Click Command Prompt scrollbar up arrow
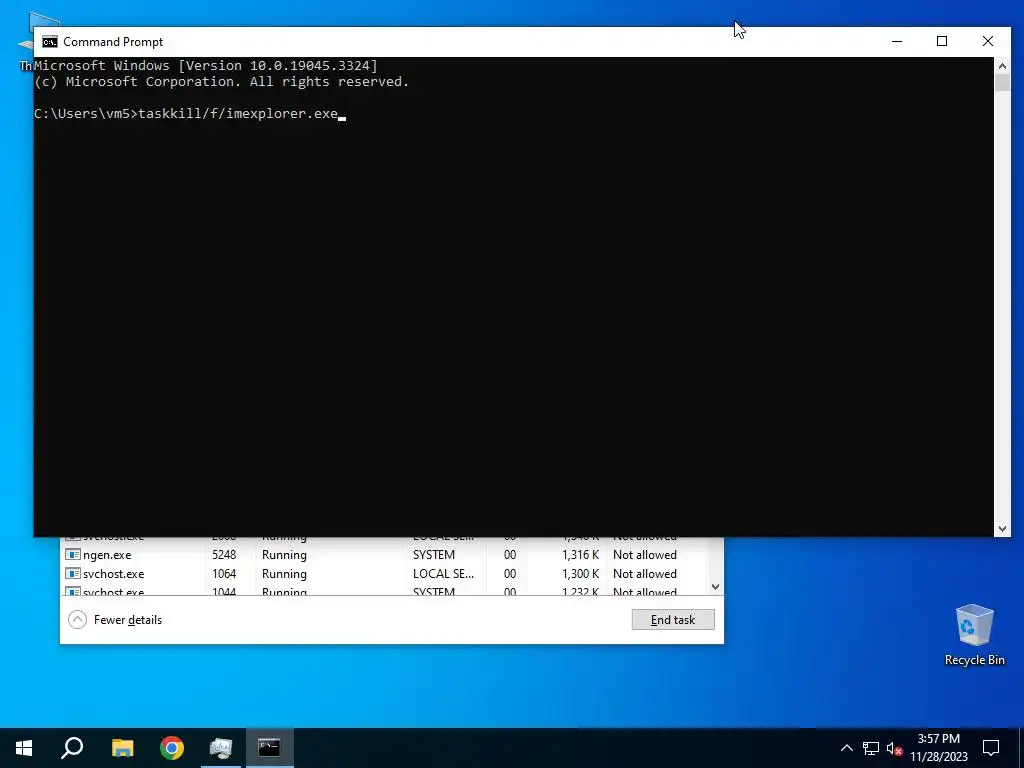The width and height of the screenshot is (1024, 768). click(1002, 65)
